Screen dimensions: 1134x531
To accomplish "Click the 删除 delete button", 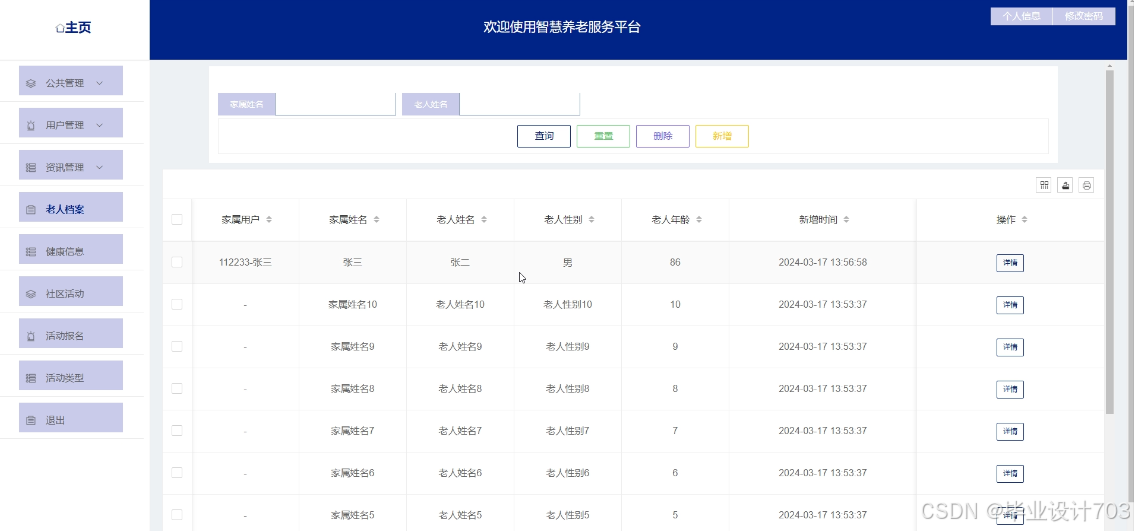I will (x=662, y=136).
